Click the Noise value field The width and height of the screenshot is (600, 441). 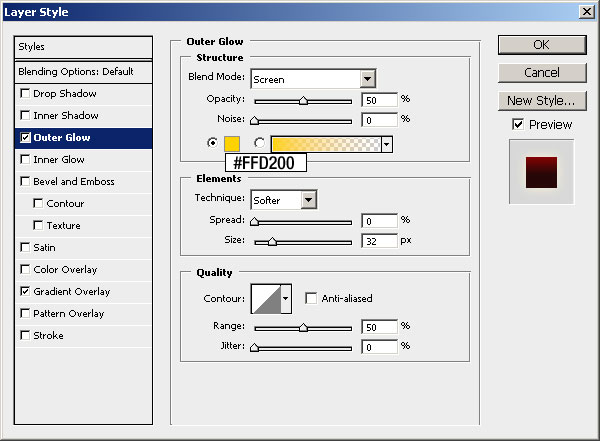pos(379,120)
